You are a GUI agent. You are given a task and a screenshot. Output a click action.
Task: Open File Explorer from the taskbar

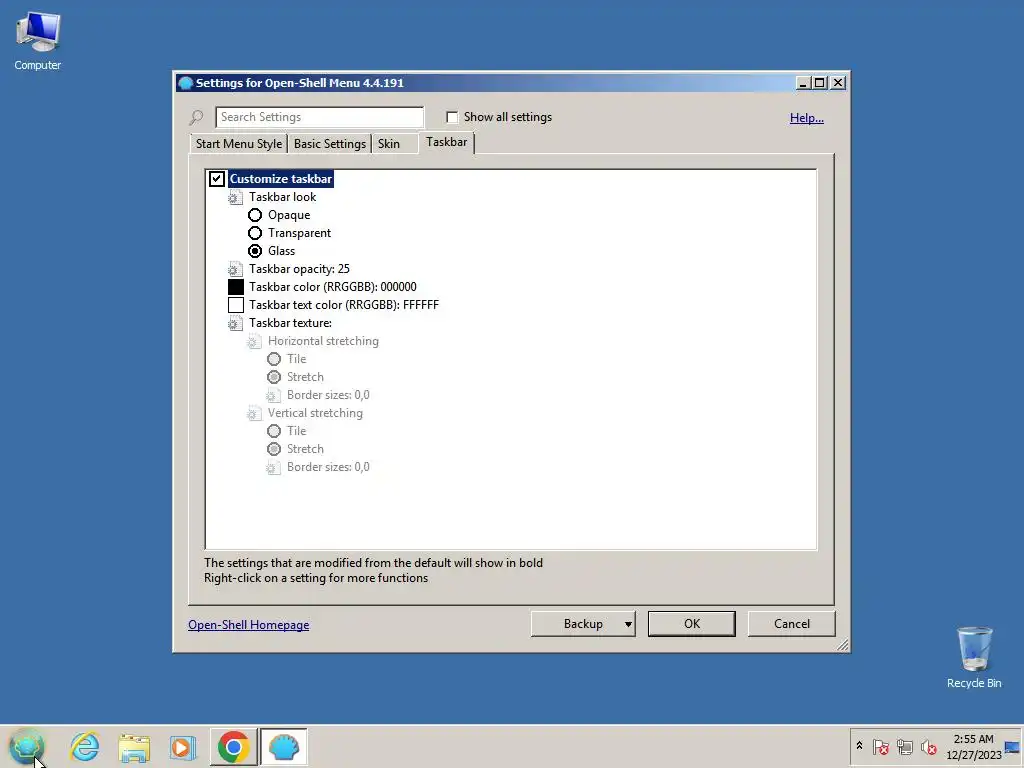click(134, 747)
